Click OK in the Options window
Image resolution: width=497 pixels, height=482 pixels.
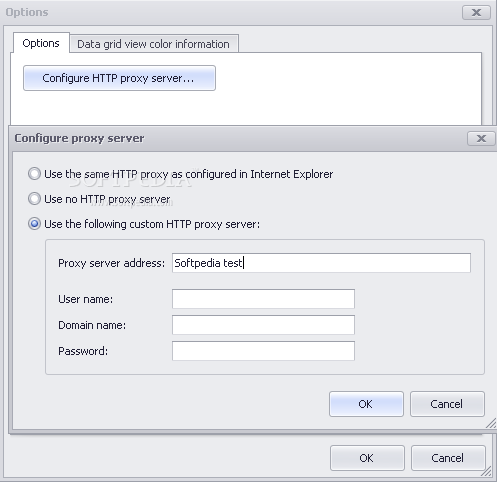click(367, 458)
